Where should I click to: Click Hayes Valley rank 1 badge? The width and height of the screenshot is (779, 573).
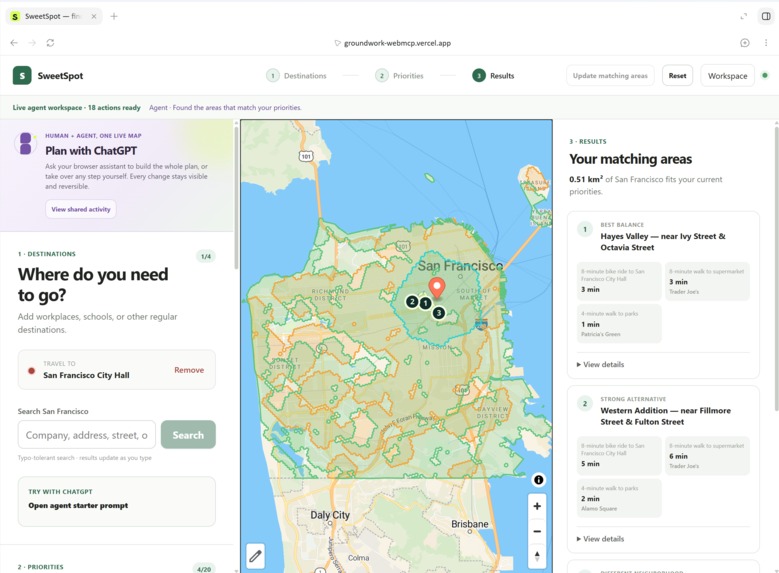tap(585, 229)
